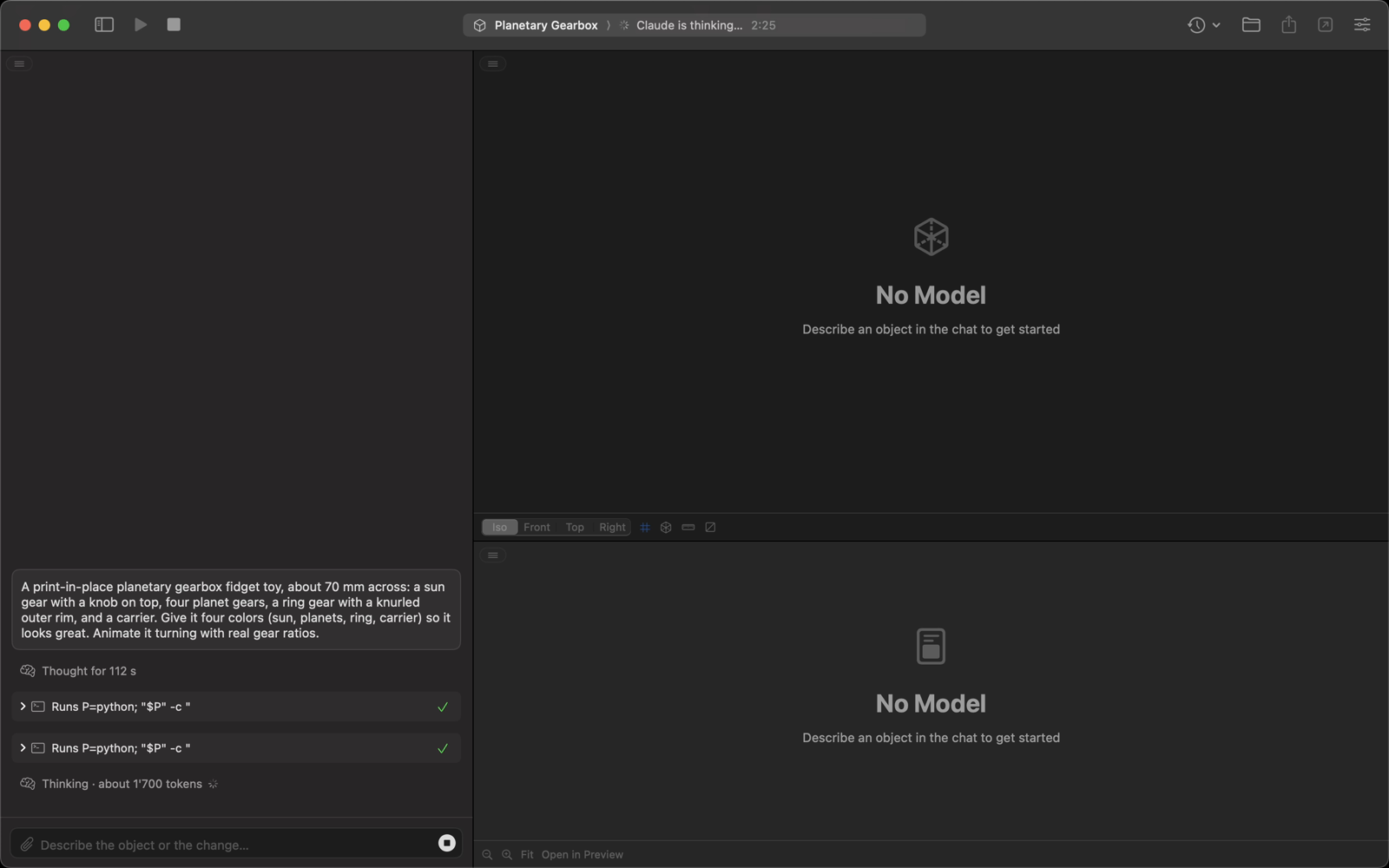
Task: Expand the second Runs P=python command row
Action: (x=236, y=748)
